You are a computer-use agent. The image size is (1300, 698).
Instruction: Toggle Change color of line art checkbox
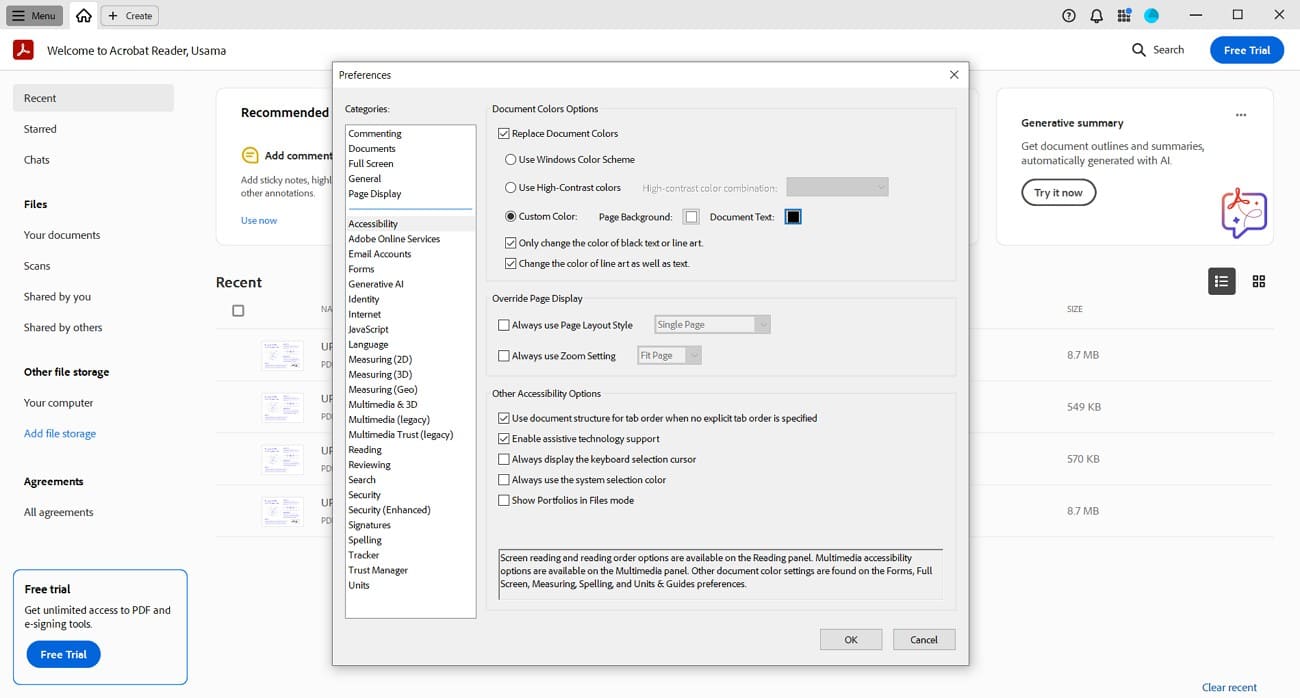tap(511, 264)
